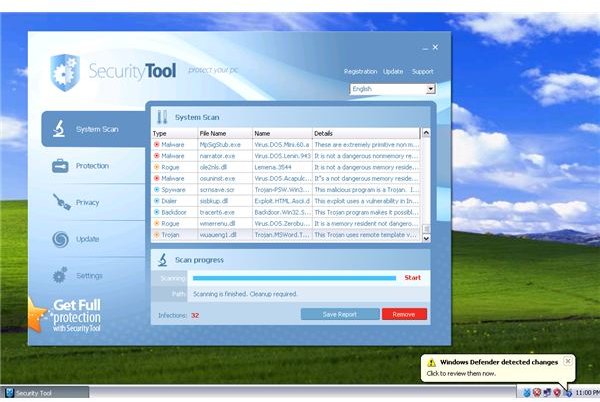Click orange icon in ole2nls.dll Rogue row
The width and height of the screenshot is (600, 402).
157,167
